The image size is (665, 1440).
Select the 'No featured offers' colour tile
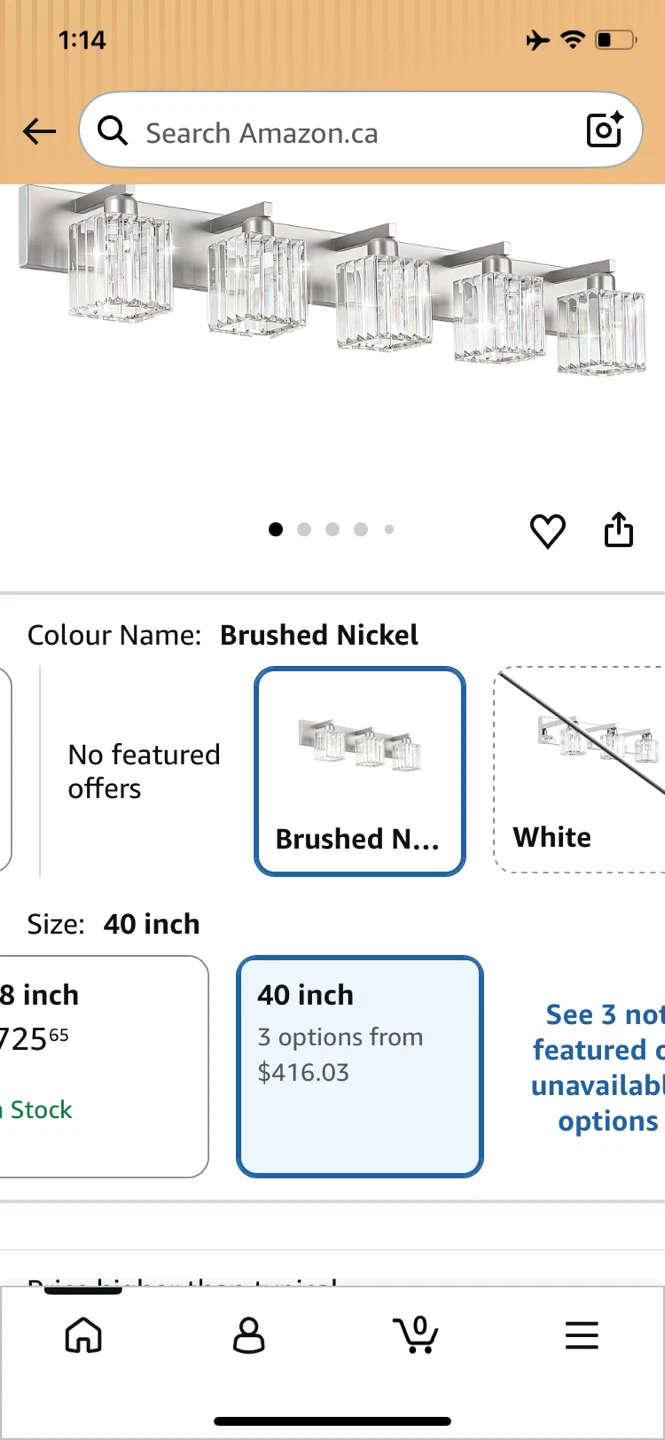coord(144,771)
